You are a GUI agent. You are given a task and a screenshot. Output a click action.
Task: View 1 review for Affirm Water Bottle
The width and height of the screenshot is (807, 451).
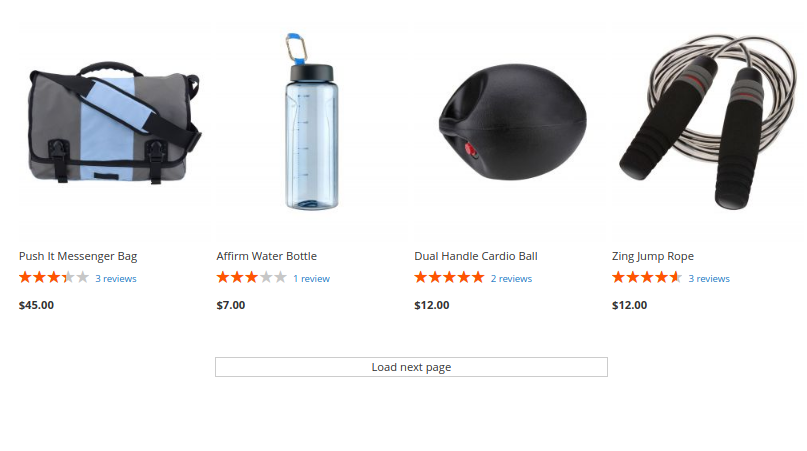pyautogui.click(x=311, y=279)
